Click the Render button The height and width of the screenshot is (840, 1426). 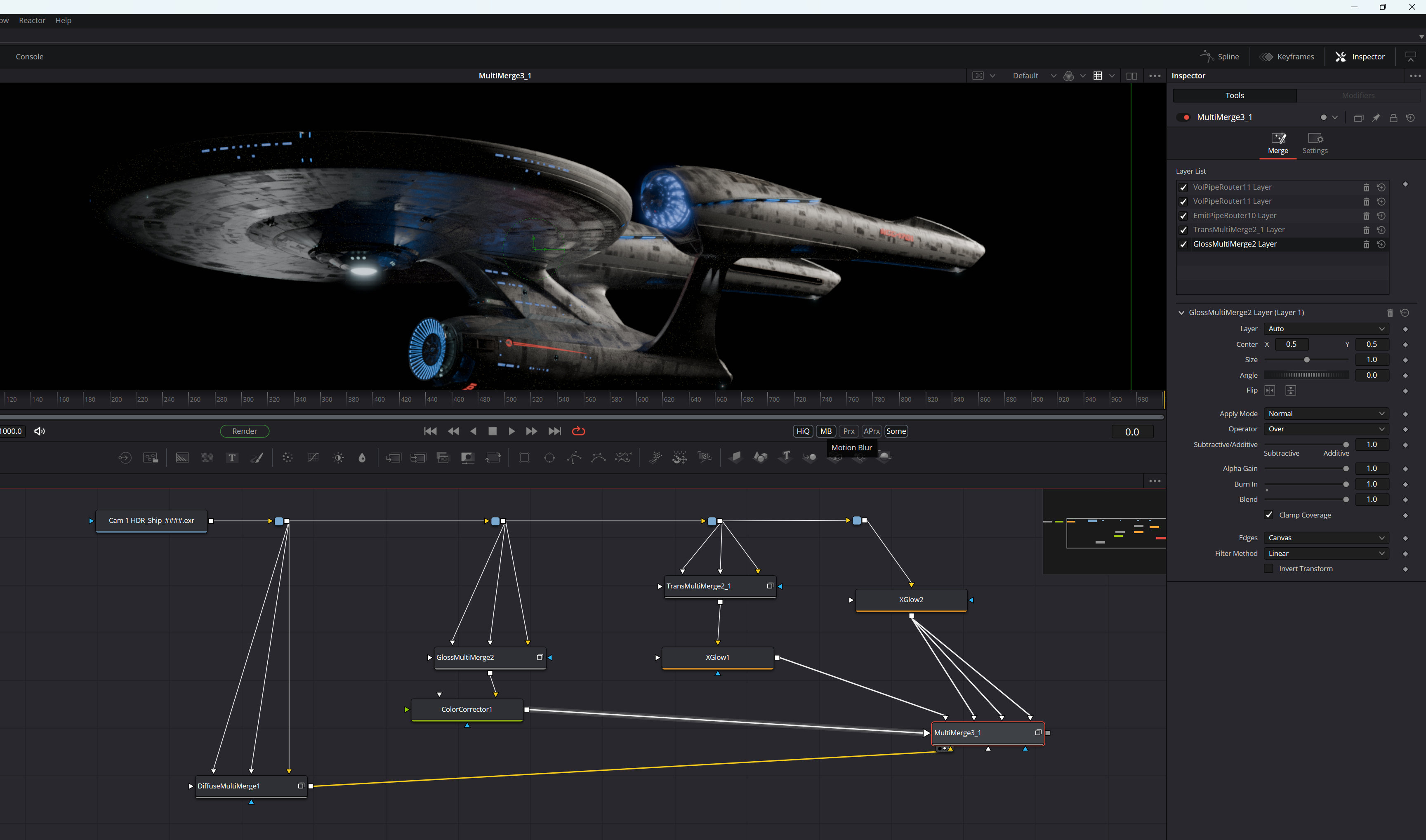[x=245, y=431]
